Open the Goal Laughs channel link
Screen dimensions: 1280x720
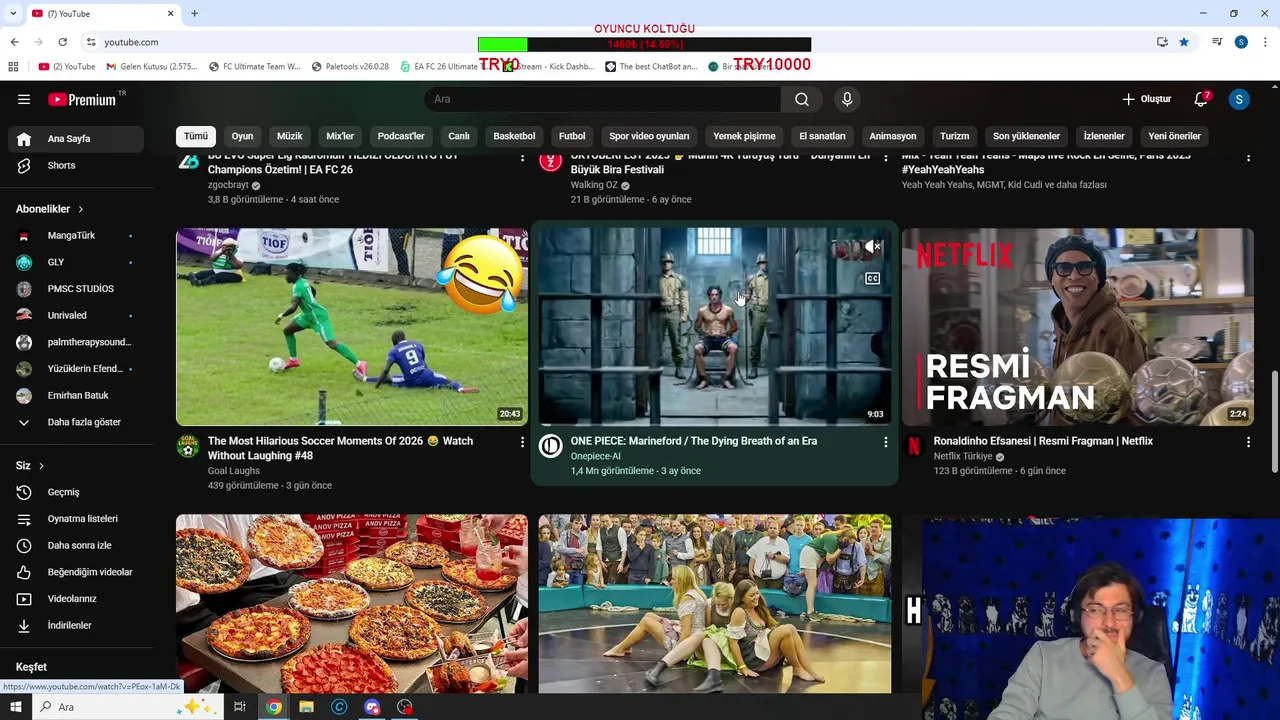[233, 471]
